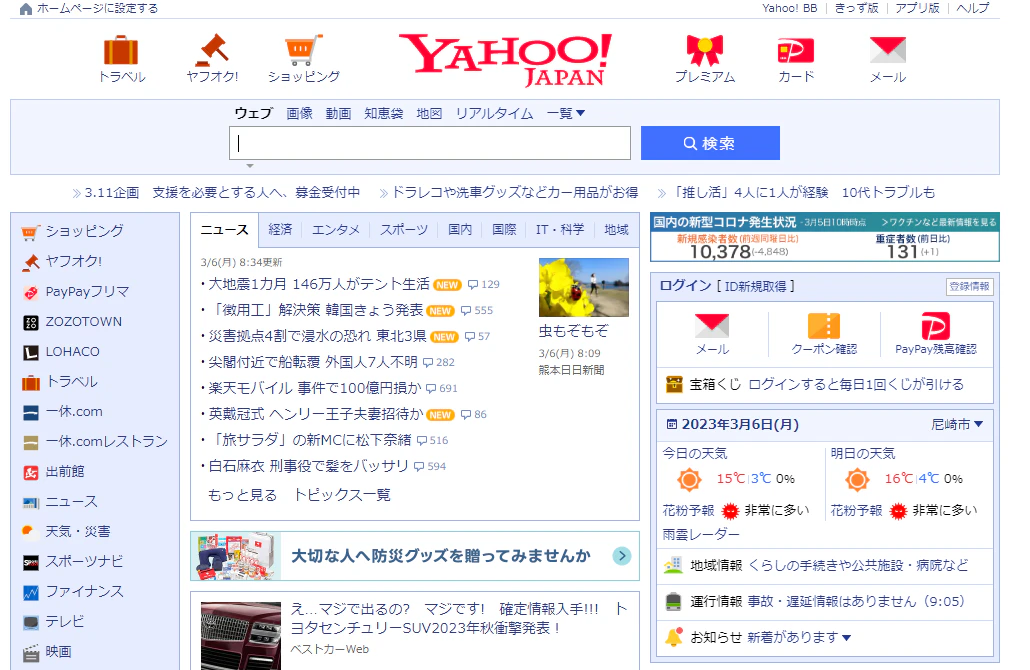Click the 登録情報 button
Screen dimensions: 1030x670
pos(969,286)
